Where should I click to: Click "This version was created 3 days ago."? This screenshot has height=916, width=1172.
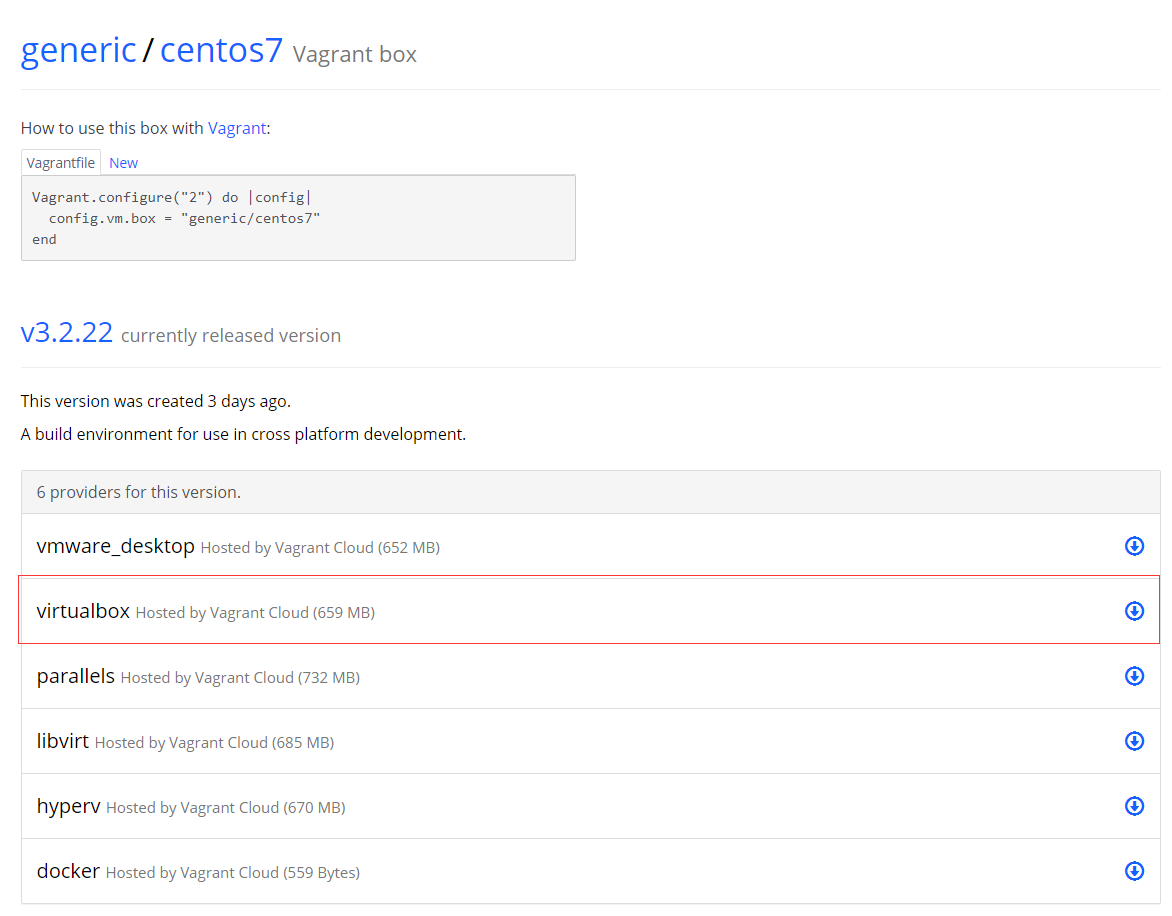(155, 401)
